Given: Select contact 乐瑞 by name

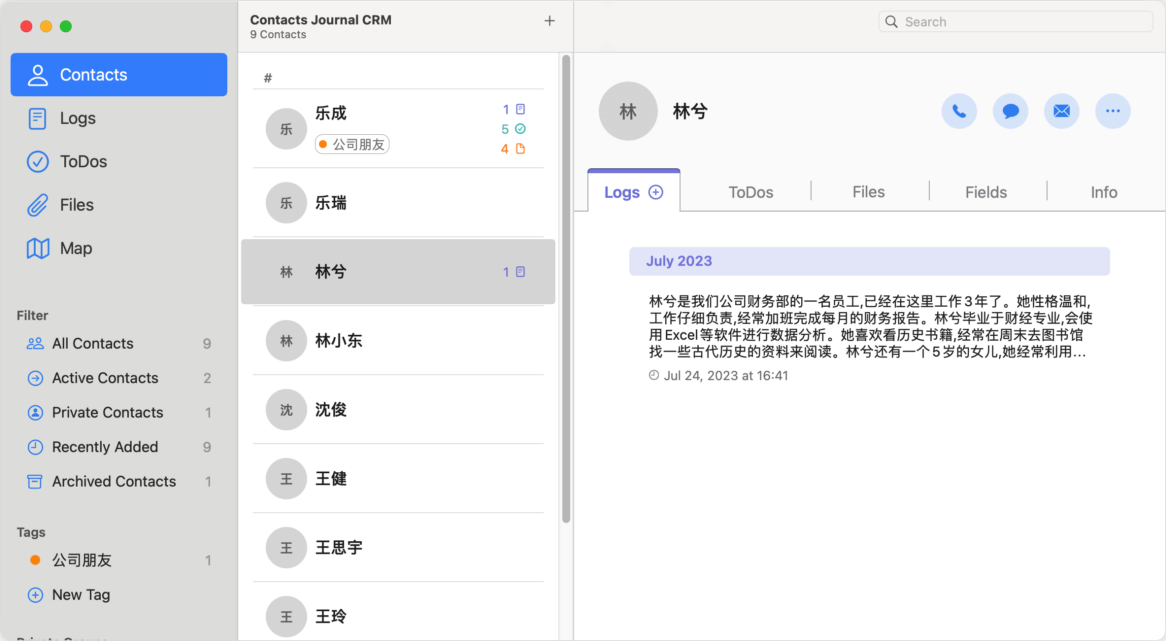Looking at the screenshot, I should (331, 203).
